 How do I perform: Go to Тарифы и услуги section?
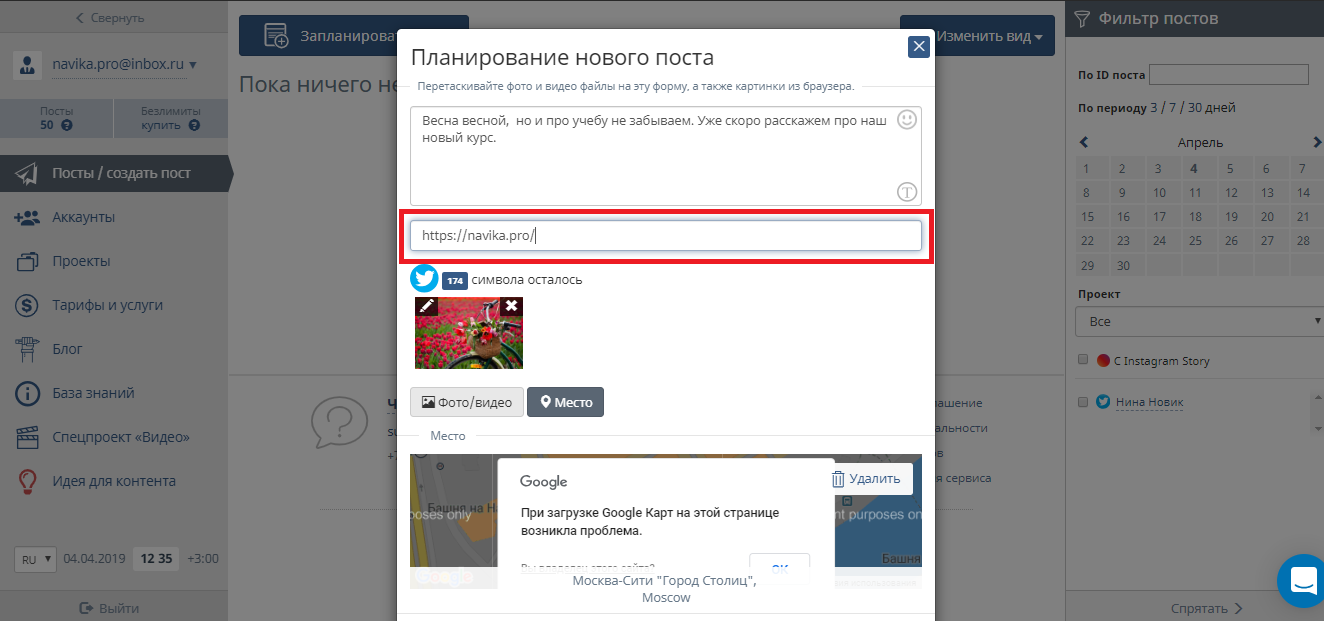[107, 305]
